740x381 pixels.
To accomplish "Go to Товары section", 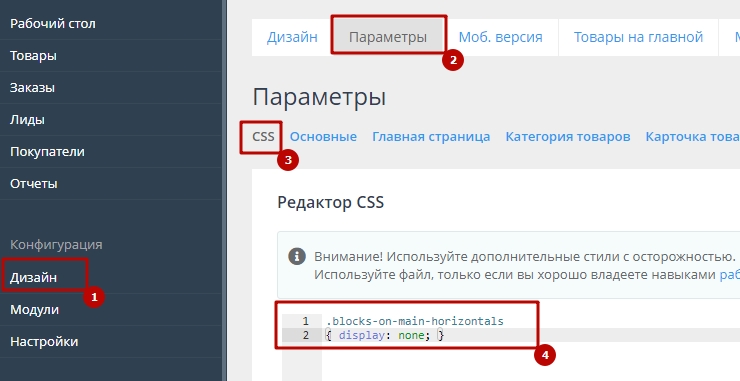I will [x=33, y=56].
